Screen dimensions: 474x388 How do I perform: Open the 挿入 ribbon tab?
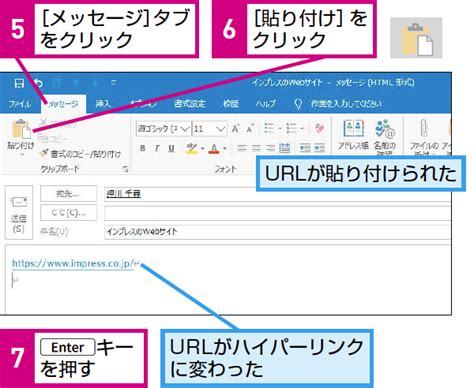point(103,104)
